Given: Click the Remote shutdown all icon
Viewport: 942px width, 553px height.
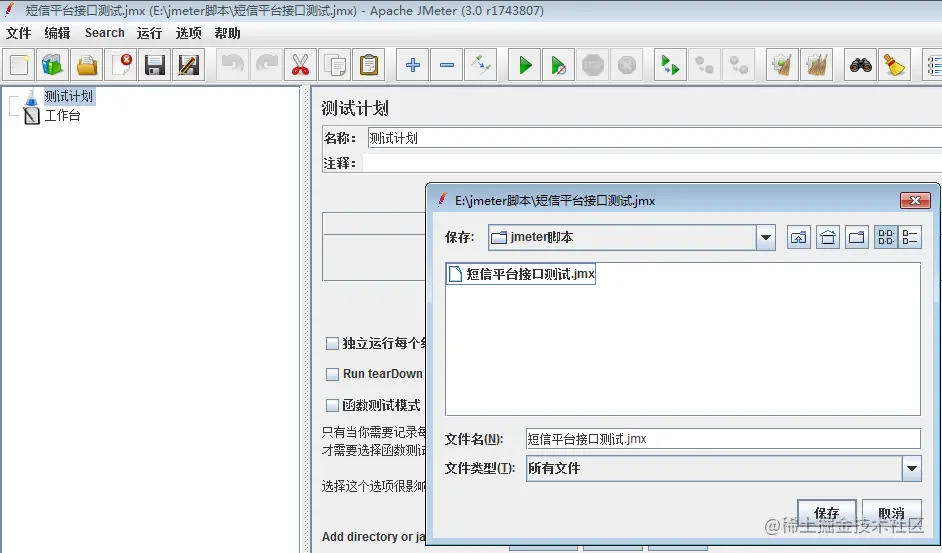Looking at the screenshot, I should tap(738, 64).
